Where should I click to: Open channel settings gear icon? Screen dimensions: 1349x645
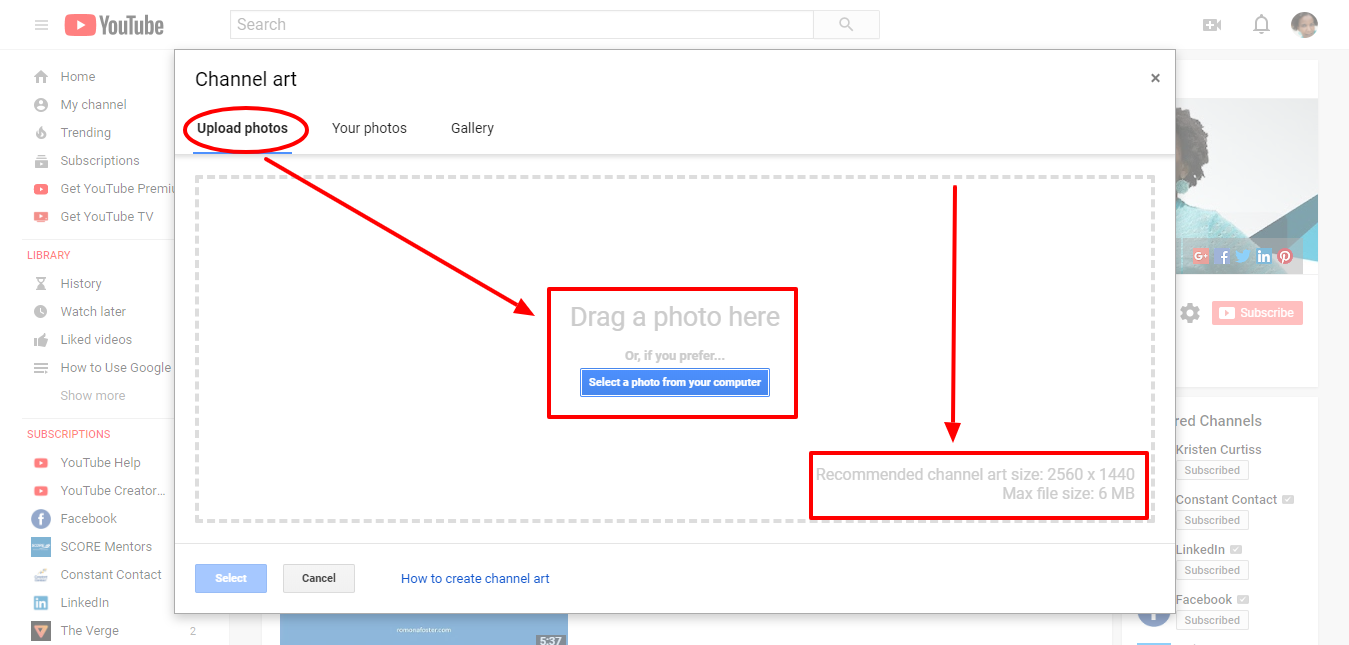[x=1189, y=313]
